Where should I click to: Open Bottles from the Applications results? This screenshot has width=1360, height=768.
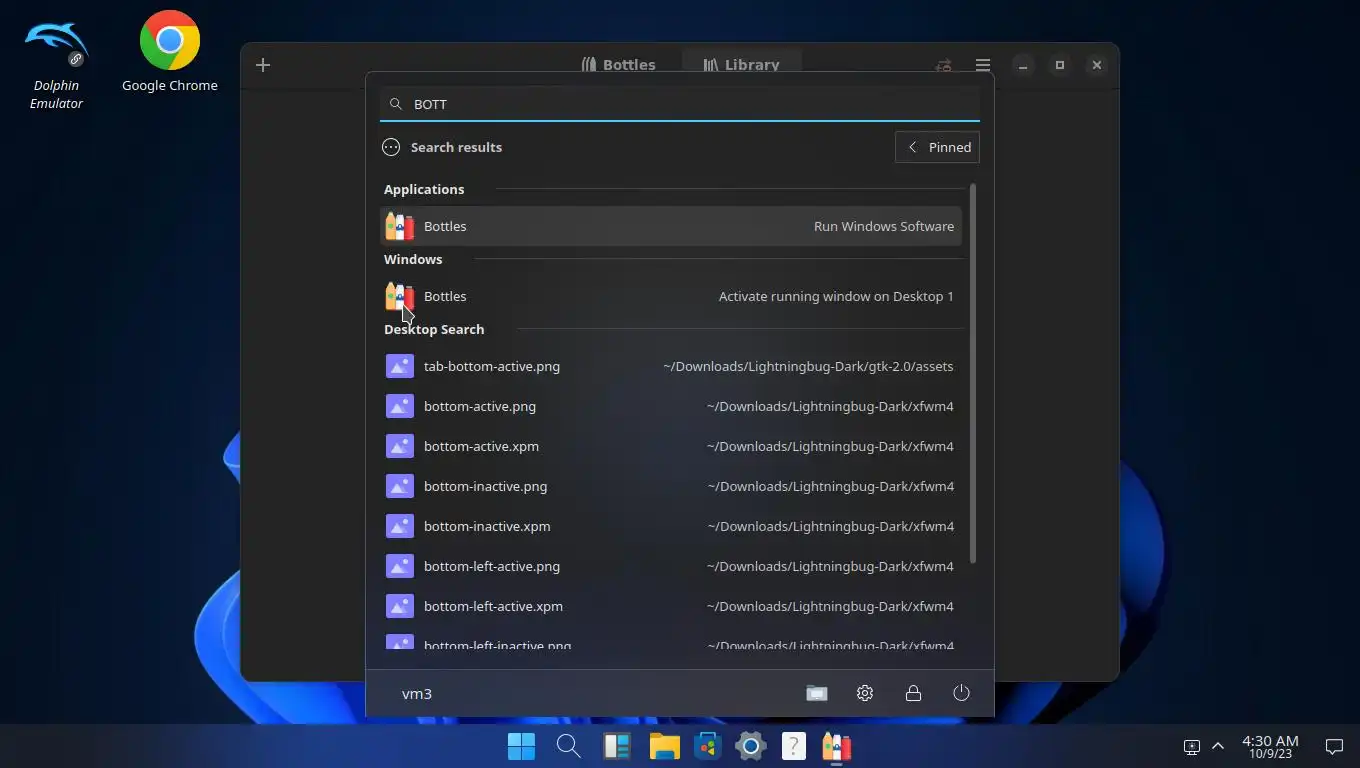pyautogui.click(x=670, y=226)
